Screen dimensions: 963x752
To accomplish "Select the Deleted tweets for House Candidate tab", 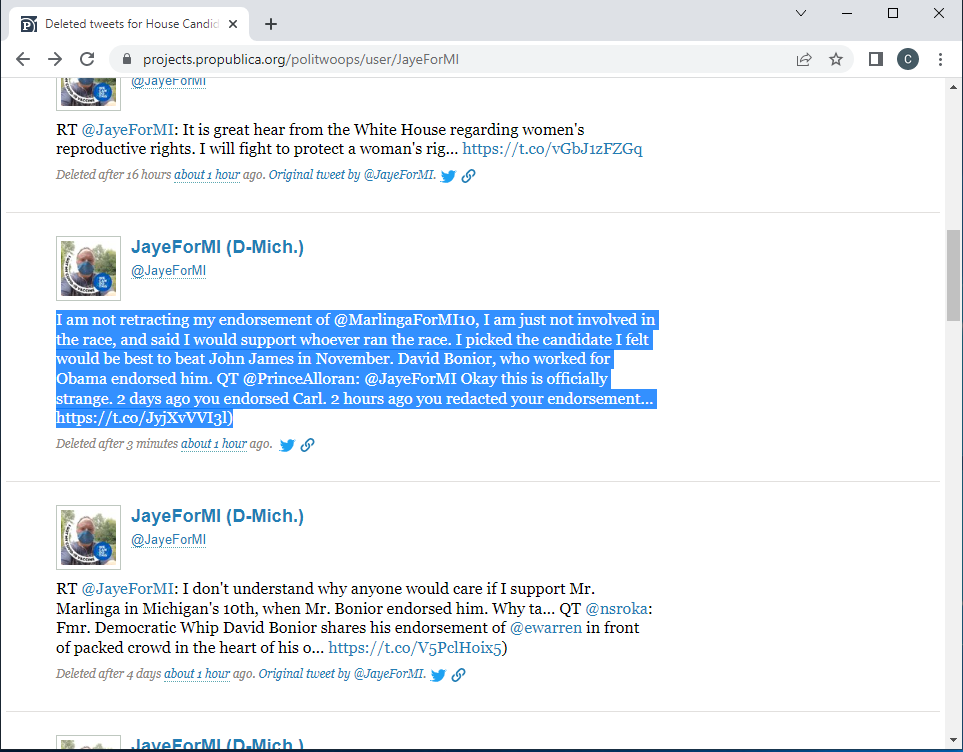I will (129, 24).
